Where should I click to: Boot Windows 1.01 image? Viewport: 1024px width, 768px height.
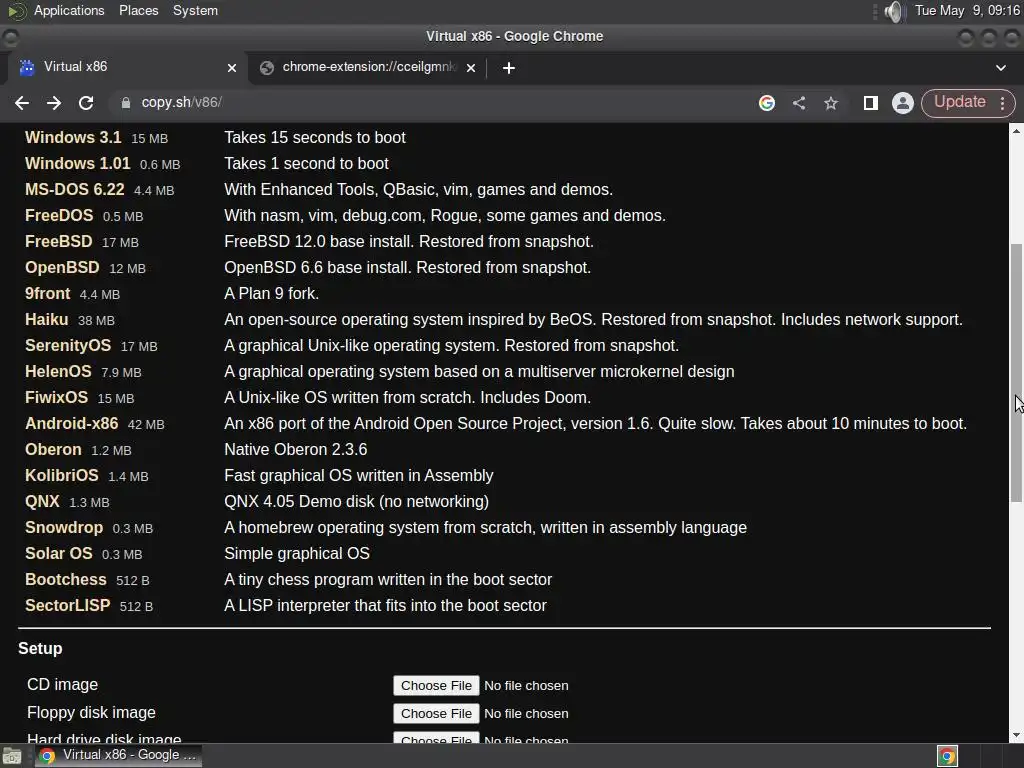tap(77, 163)
